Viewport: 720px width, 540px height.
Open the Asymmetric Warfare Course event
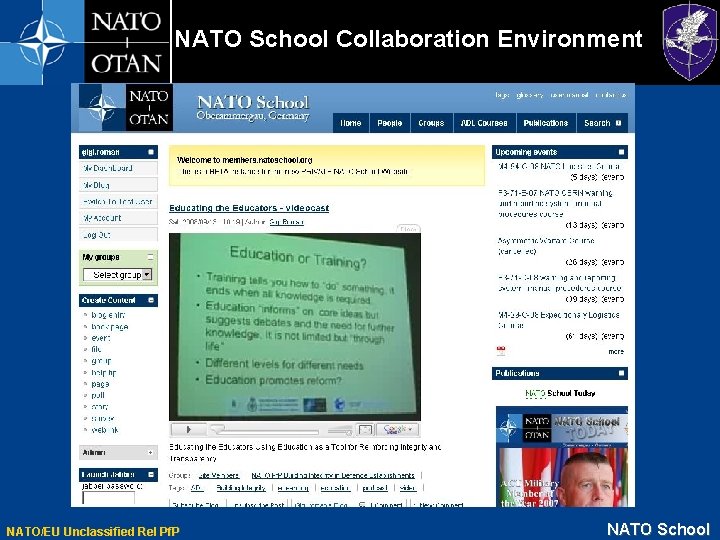[x=546, y=246]
